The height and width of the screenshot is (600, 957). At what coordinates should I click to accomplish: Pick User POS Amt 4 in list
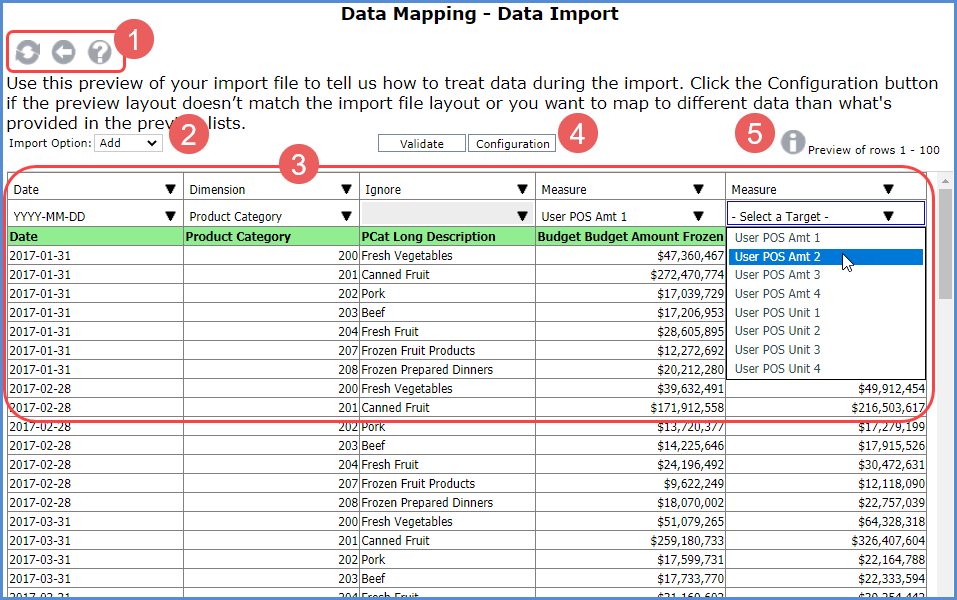click(x=777, y=294)
